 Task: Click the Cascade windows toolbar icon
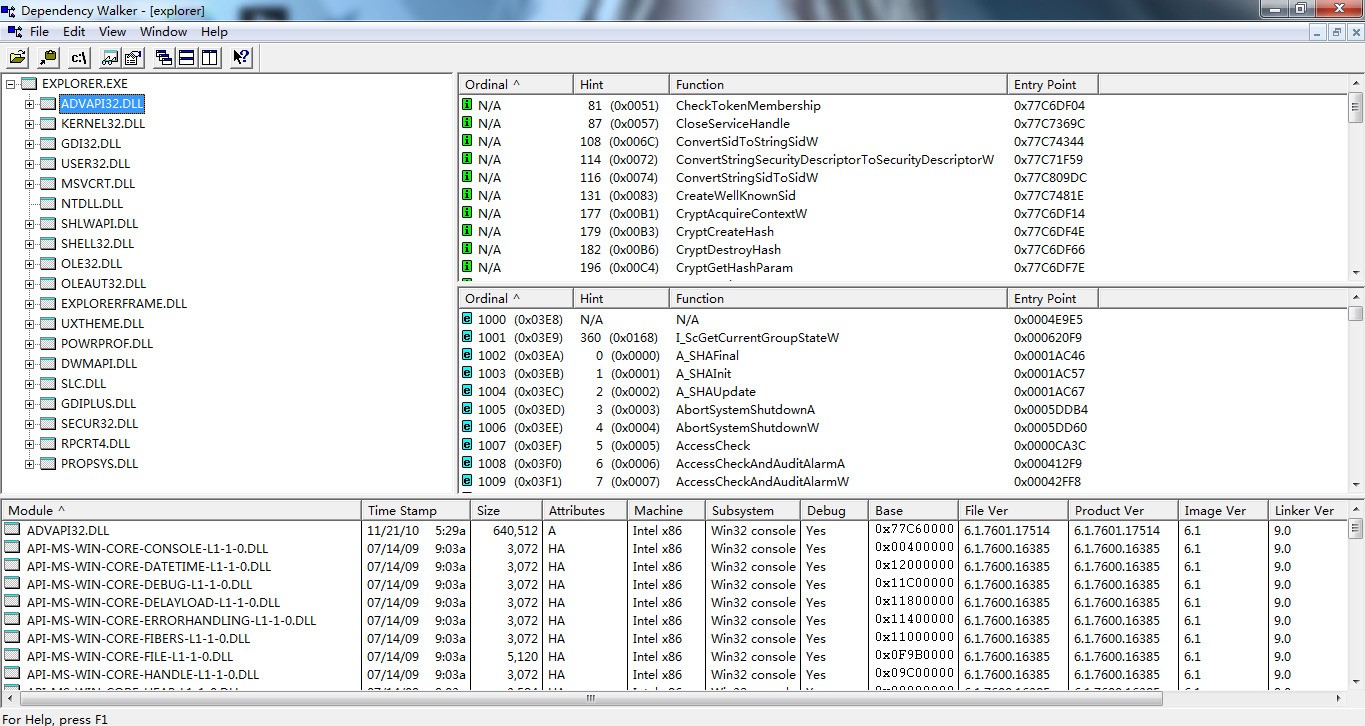tap(164, 57)
